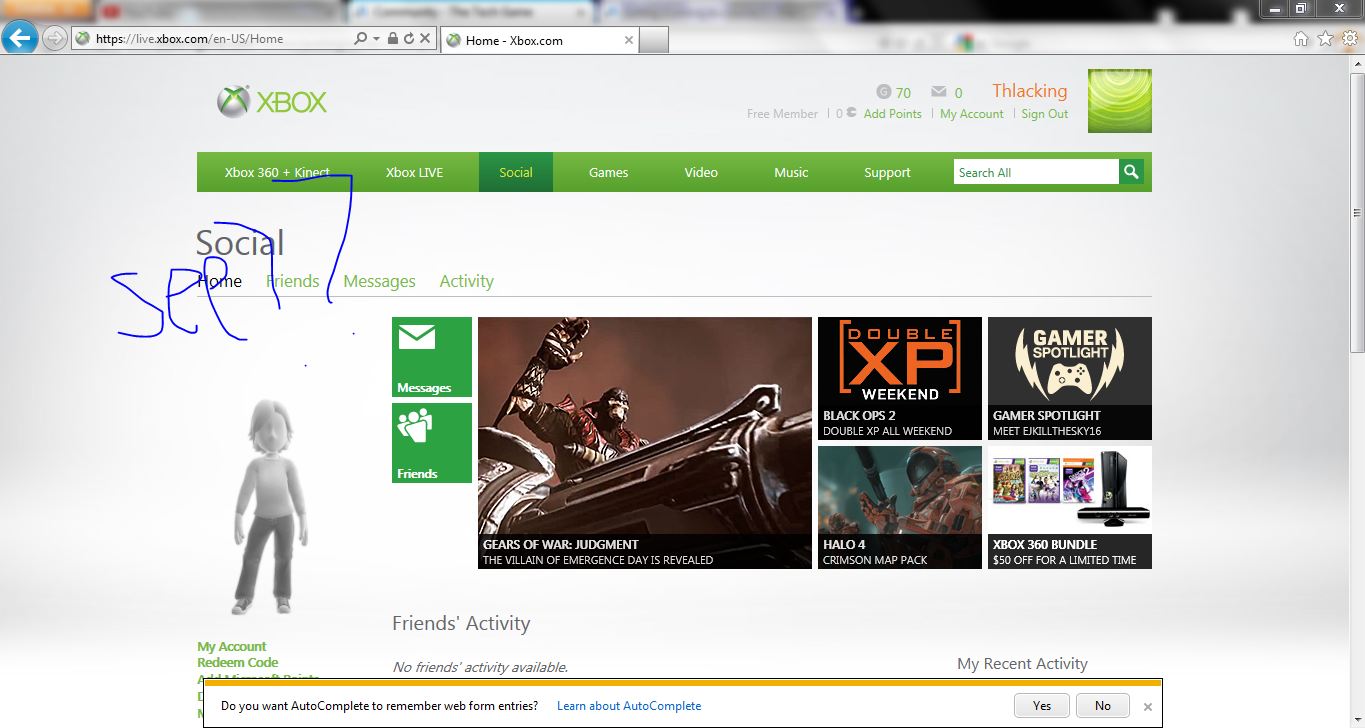The image size is (1365, 728).
Task: Open the address bar dropdown arrow
Action: coord(376,39)
